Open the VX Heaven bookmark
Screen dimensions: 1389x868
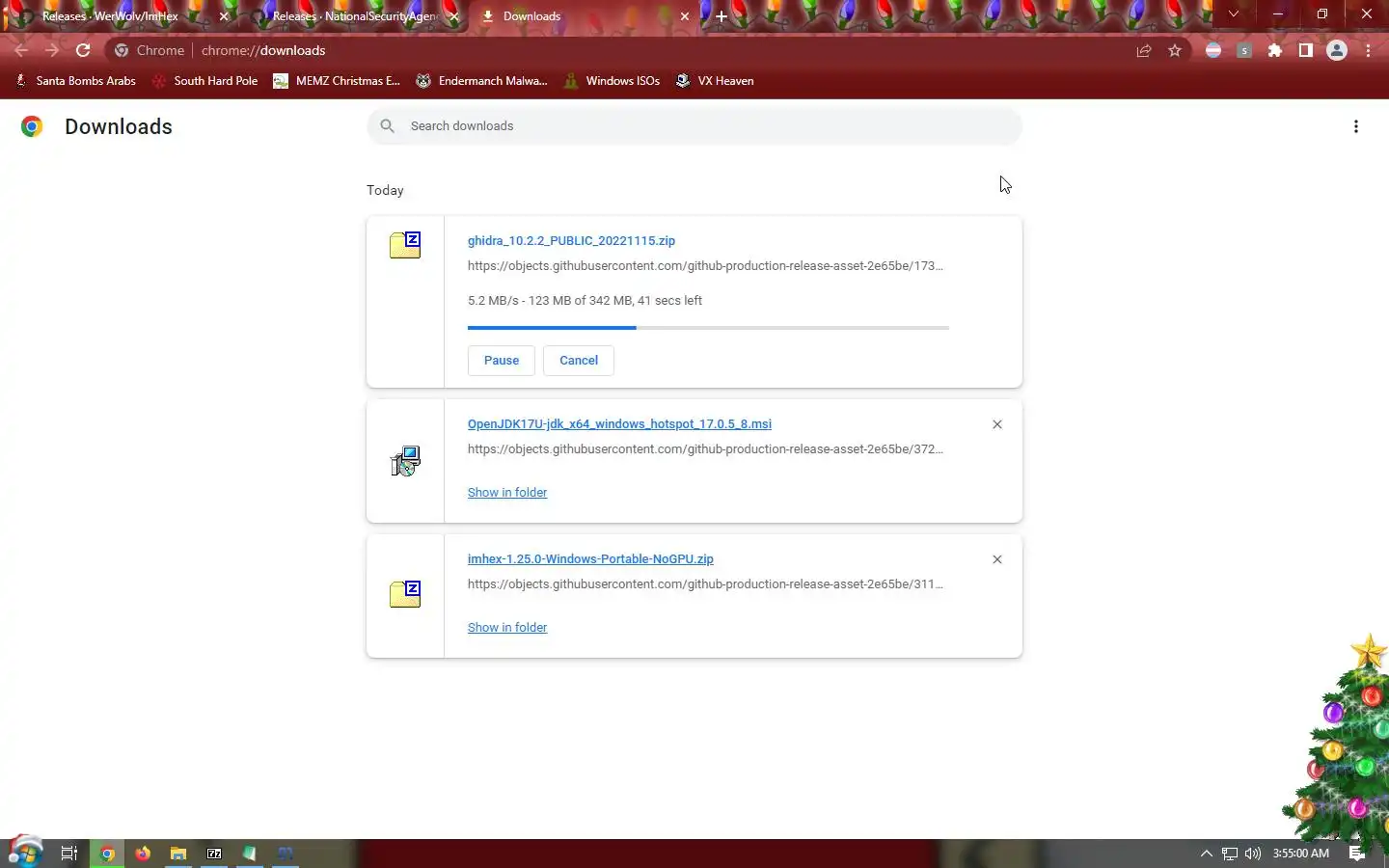point(715,81)
